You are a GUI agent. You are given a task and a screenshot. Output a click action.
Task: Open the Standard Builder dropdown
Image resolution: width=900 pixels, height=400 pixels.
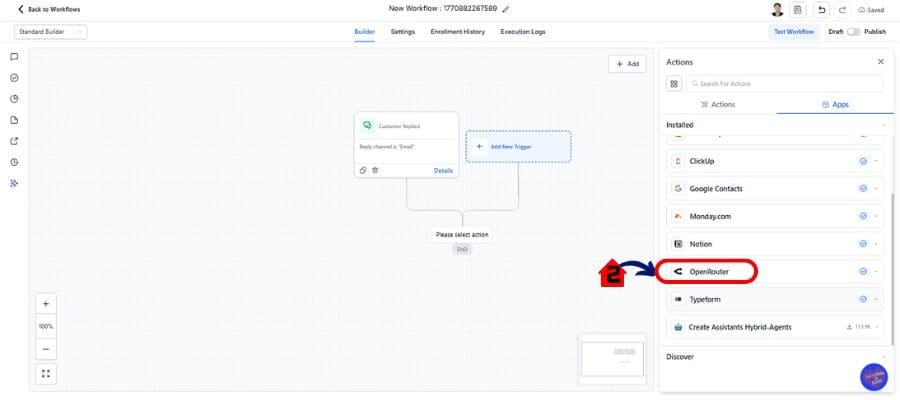coord(51,32)
